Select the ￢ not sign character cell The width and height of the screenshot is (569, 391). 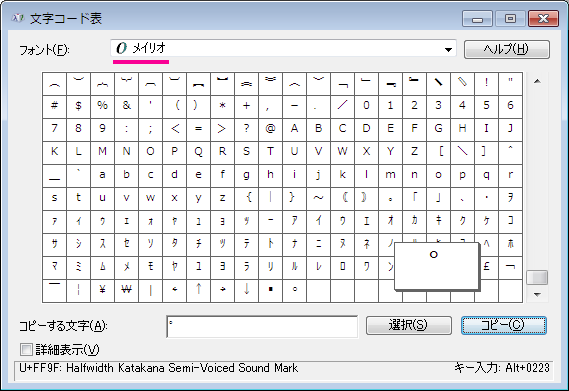(x=510, y=268)
